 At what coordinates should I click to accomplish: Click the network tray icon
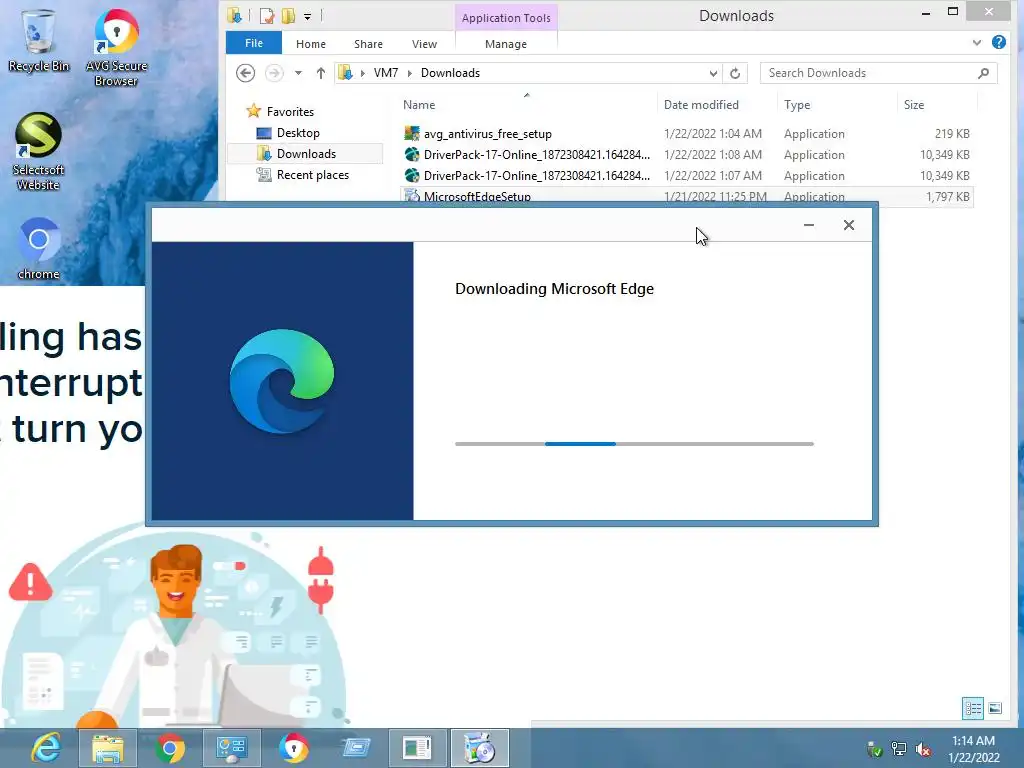[899, 750]
